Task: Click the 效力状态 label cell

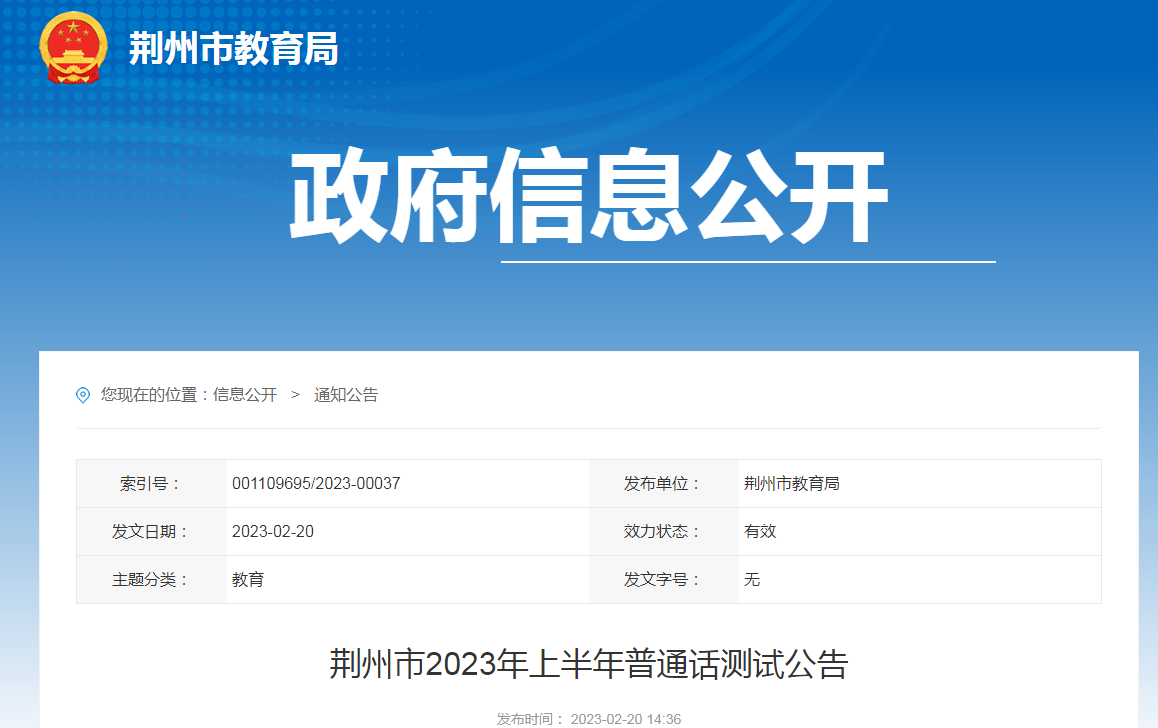Action: tap(663, 532)
